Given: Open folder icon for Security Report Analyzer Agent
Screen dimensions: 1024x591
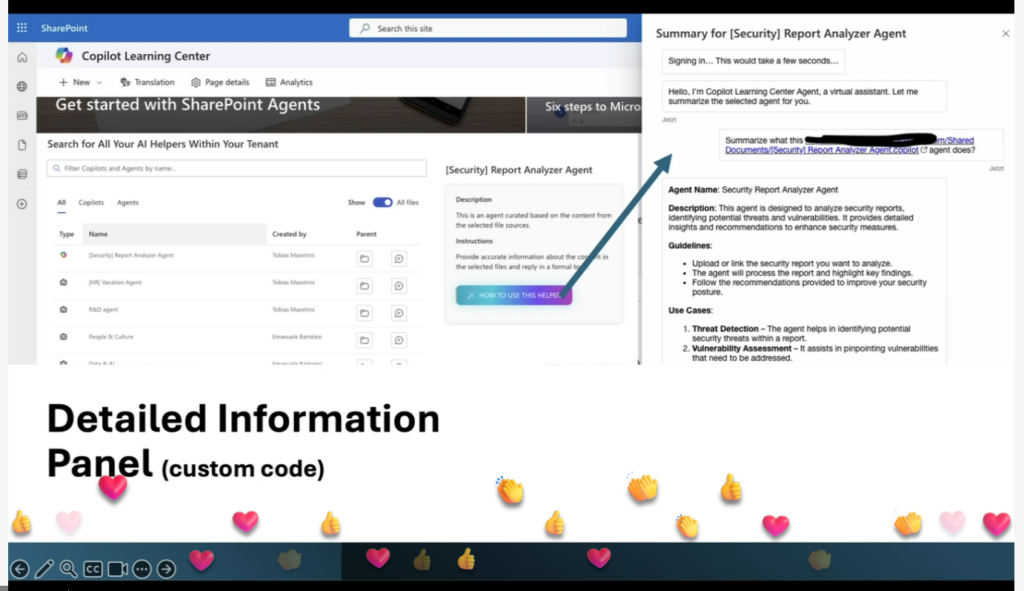Looking at the screenshot, I should pyautogui.click(x=364, y=259).
